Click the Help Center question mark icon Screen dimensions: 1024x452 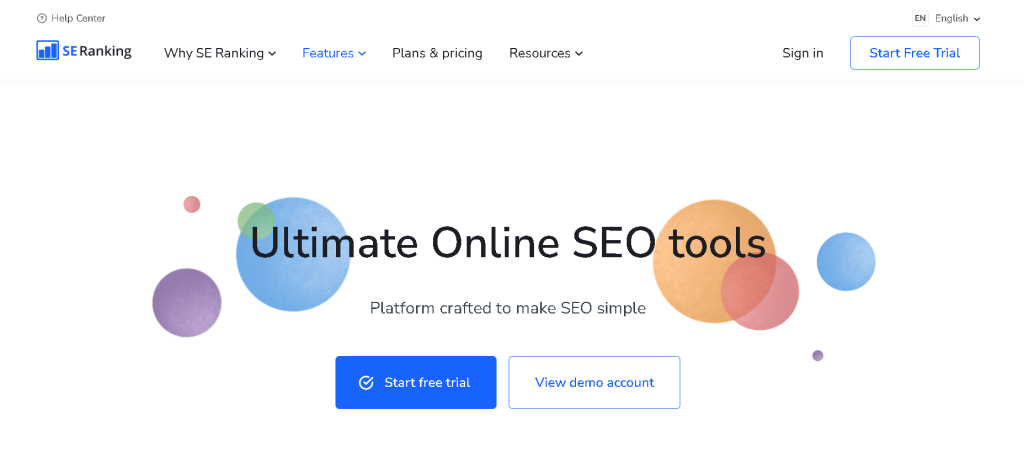click(x=42, y=18)
